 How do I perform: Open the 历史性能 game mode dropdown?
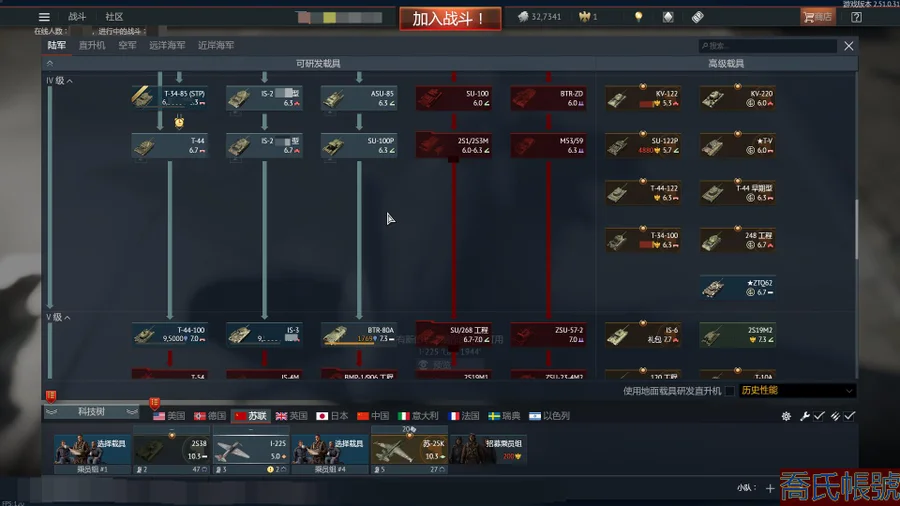coord(797,391)
